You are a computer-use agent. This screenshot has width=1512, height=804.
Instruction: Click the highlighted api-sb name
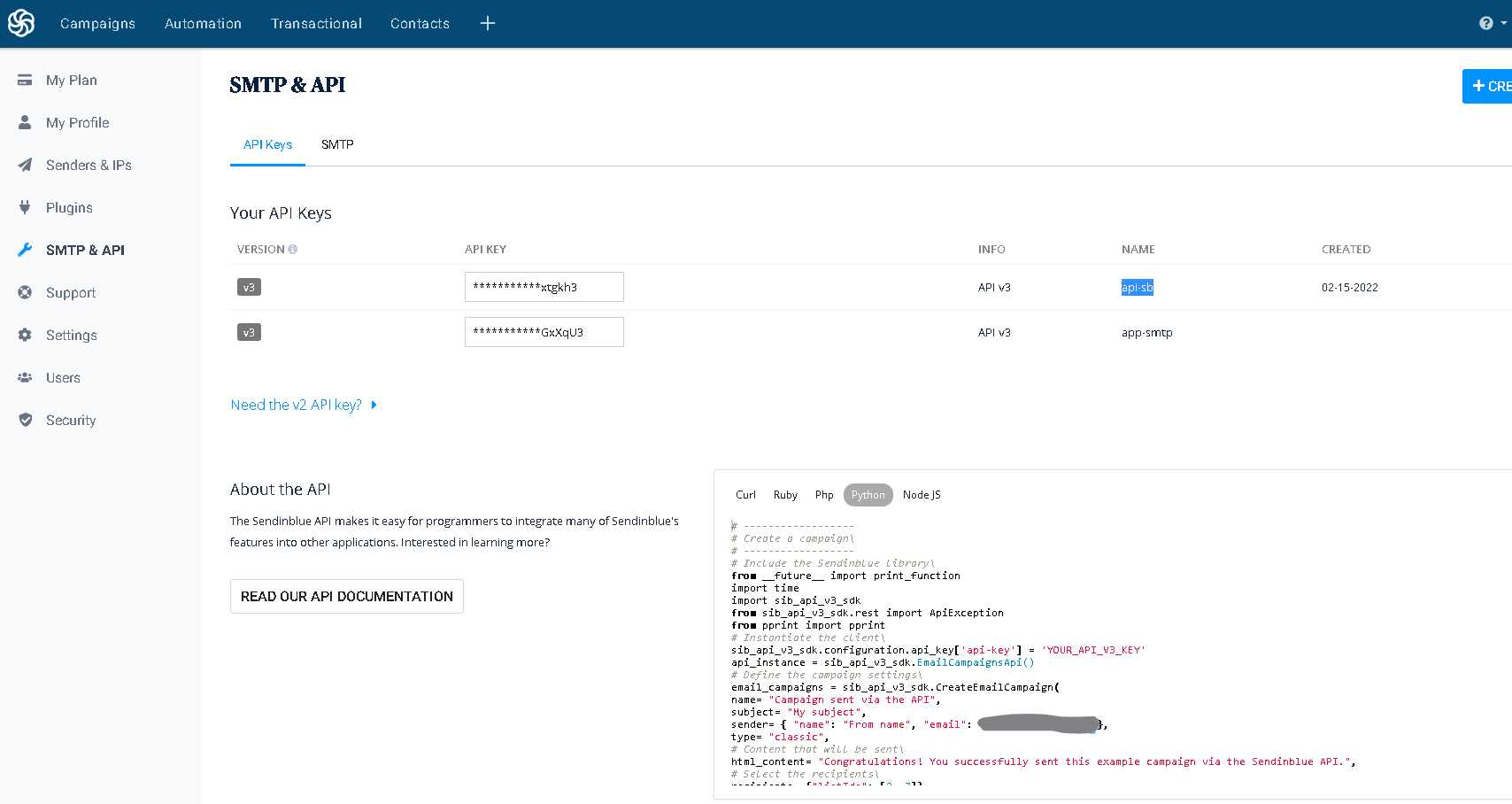click(x=1138, y=287)
